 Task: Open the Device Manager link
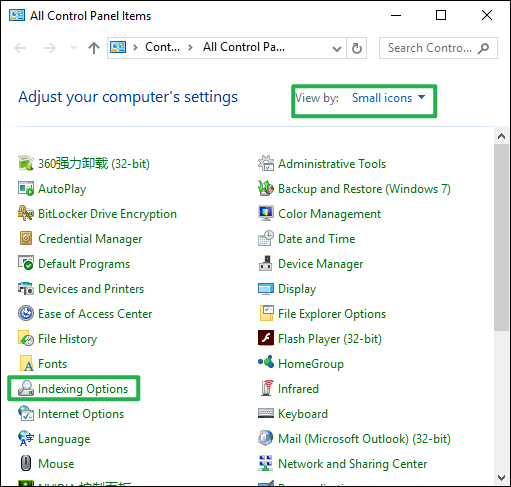321,264
